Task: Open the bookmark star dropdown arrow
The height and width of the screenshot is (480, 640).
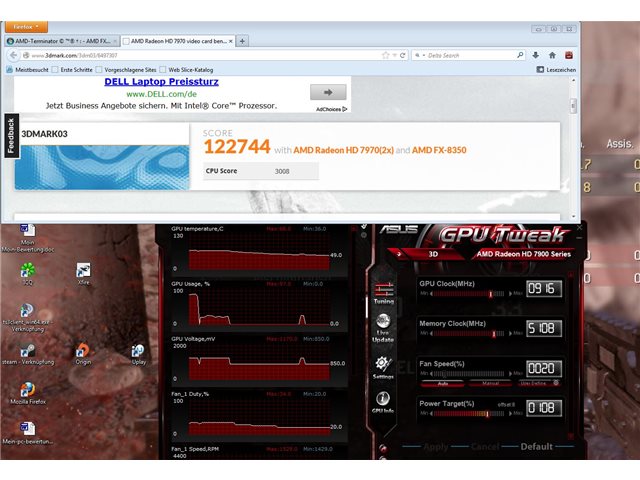Action: 394,55
